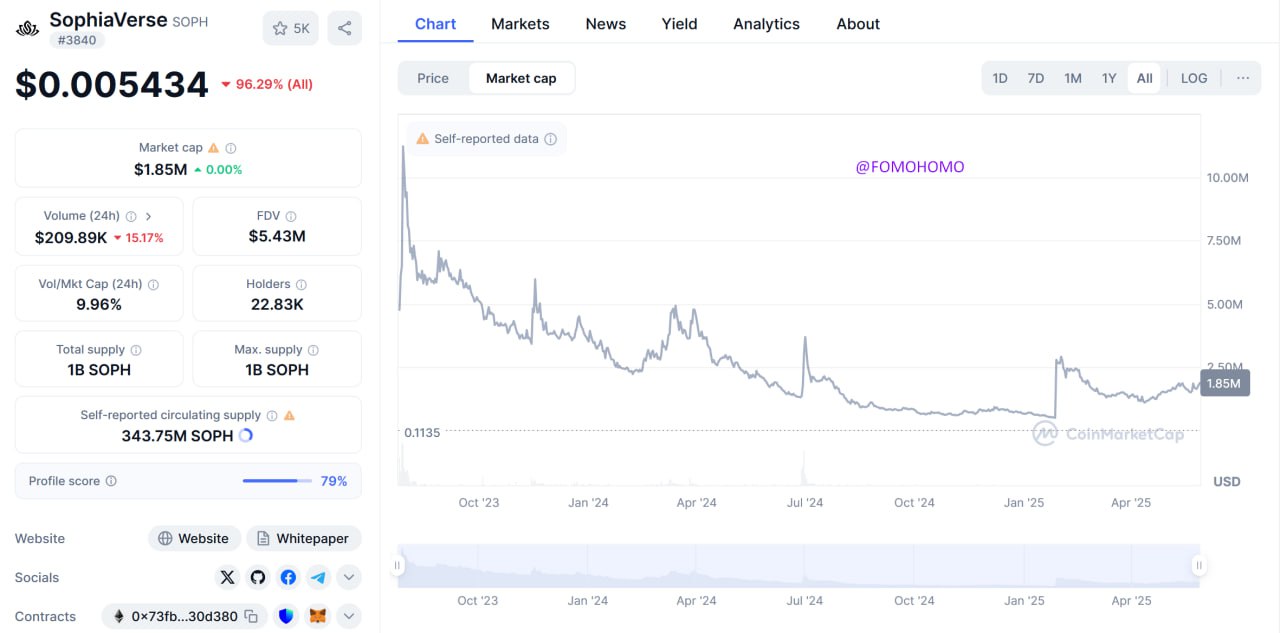The width and height of the screenshot is (1280, 633).
Task: Click the $5.43M FDV value
Action: pyautogui.click(x=277, y=236)
